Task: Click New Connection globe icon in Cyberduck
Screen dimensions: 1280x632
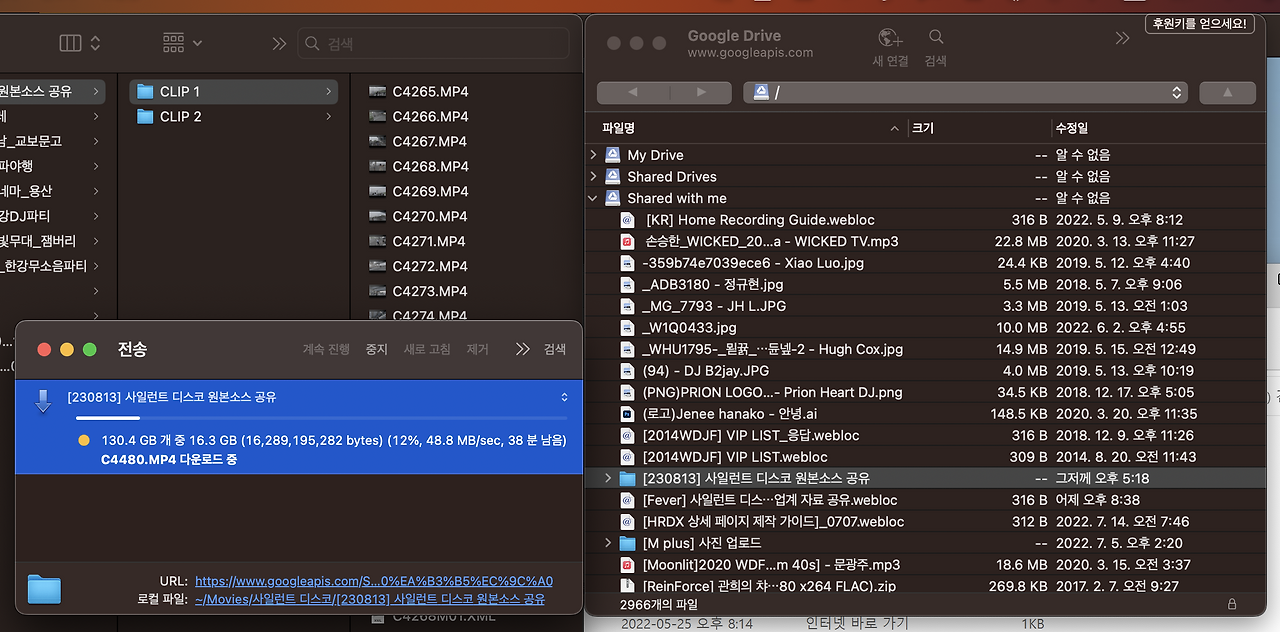Action: (x=890, y=38)
